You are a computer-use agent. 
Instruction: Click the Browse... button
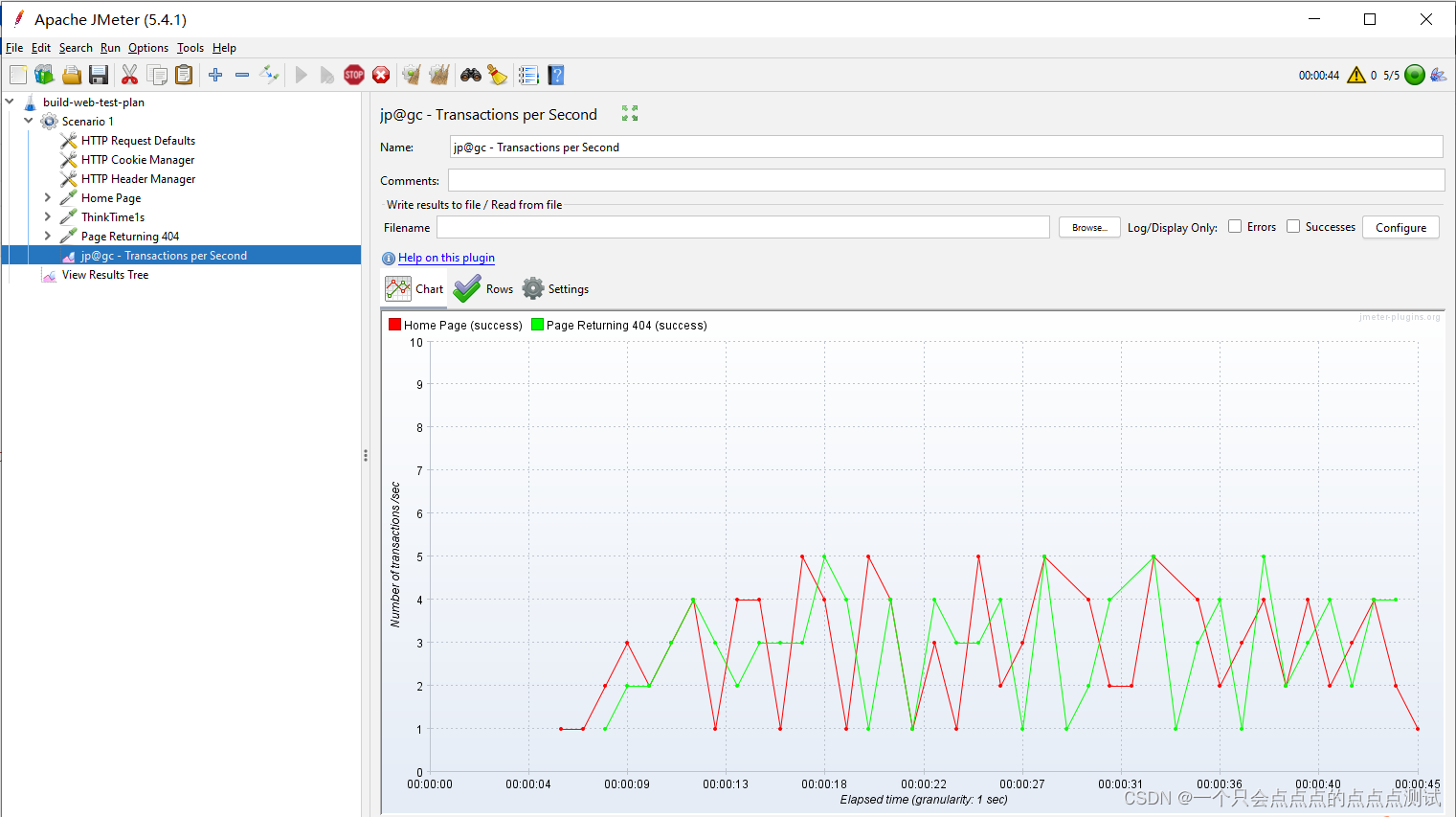[x=1089, y=227]
